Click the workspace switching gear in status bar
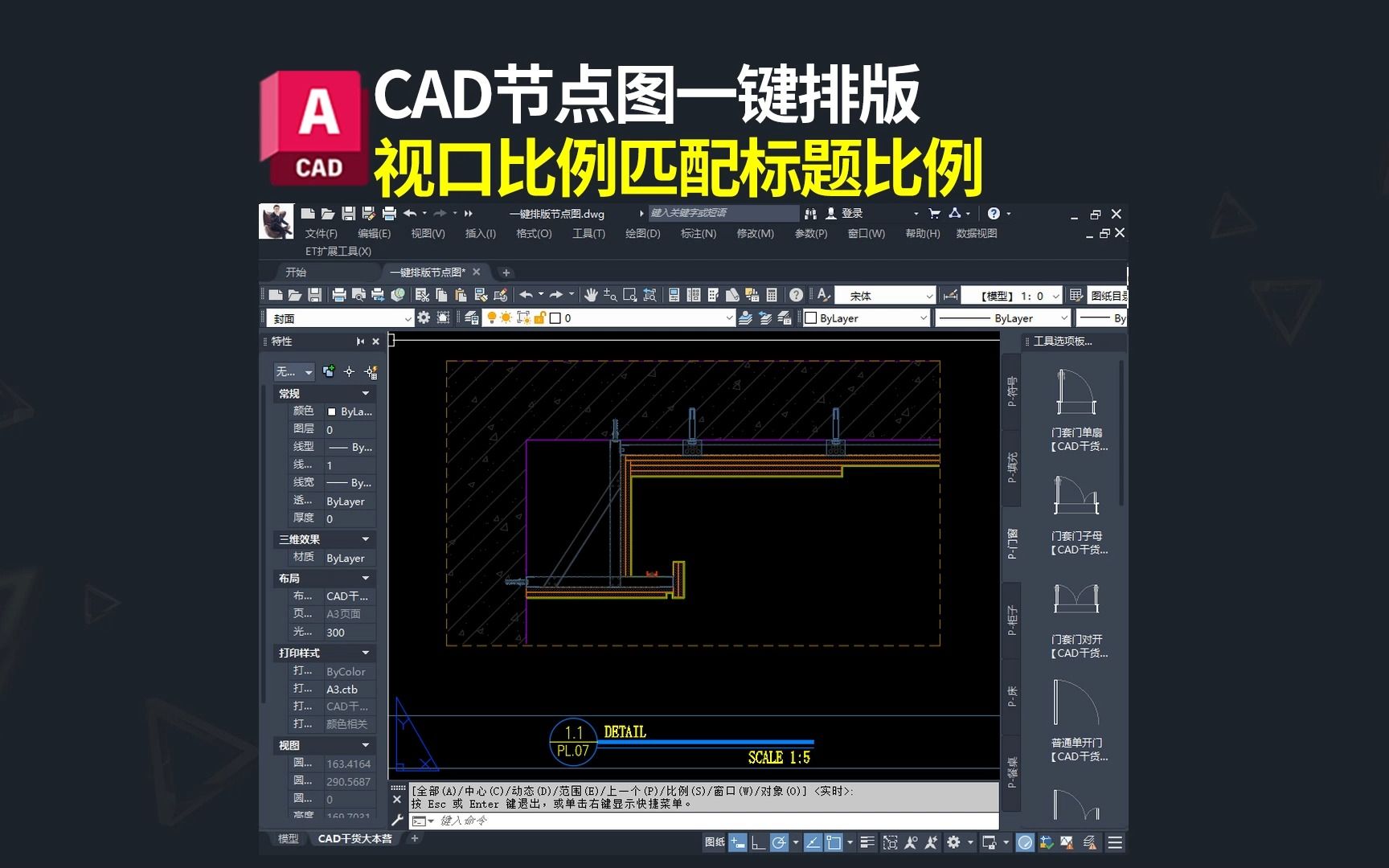 (x=953, y=842)
